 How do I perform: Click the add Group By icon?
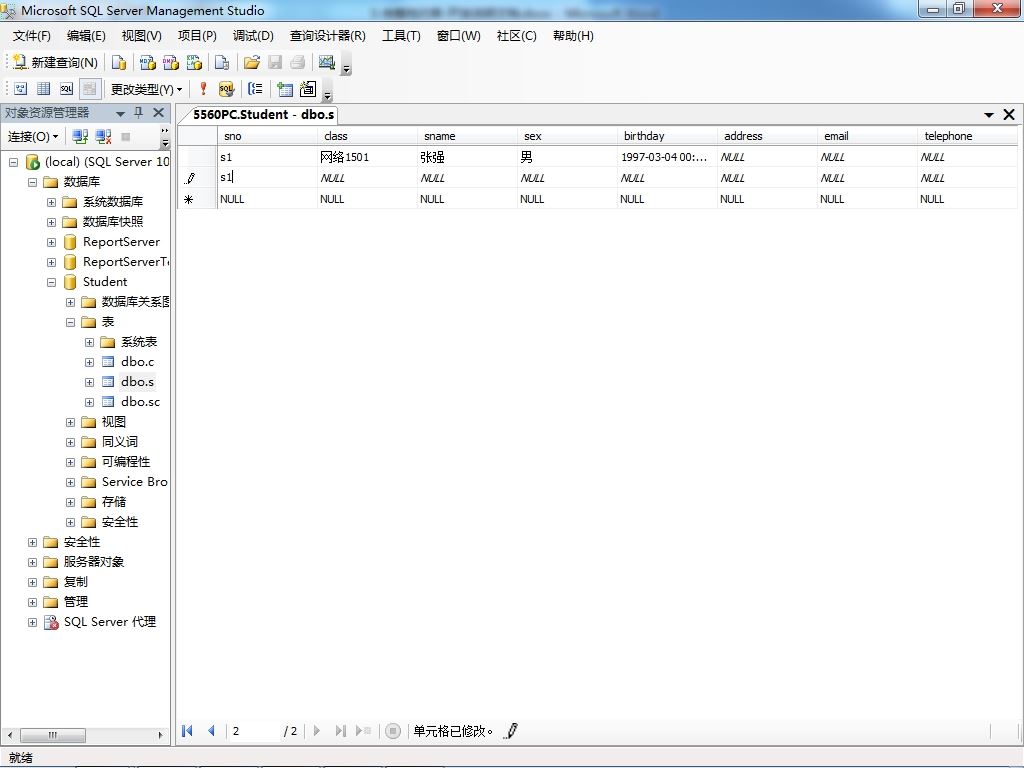[255, 89]
